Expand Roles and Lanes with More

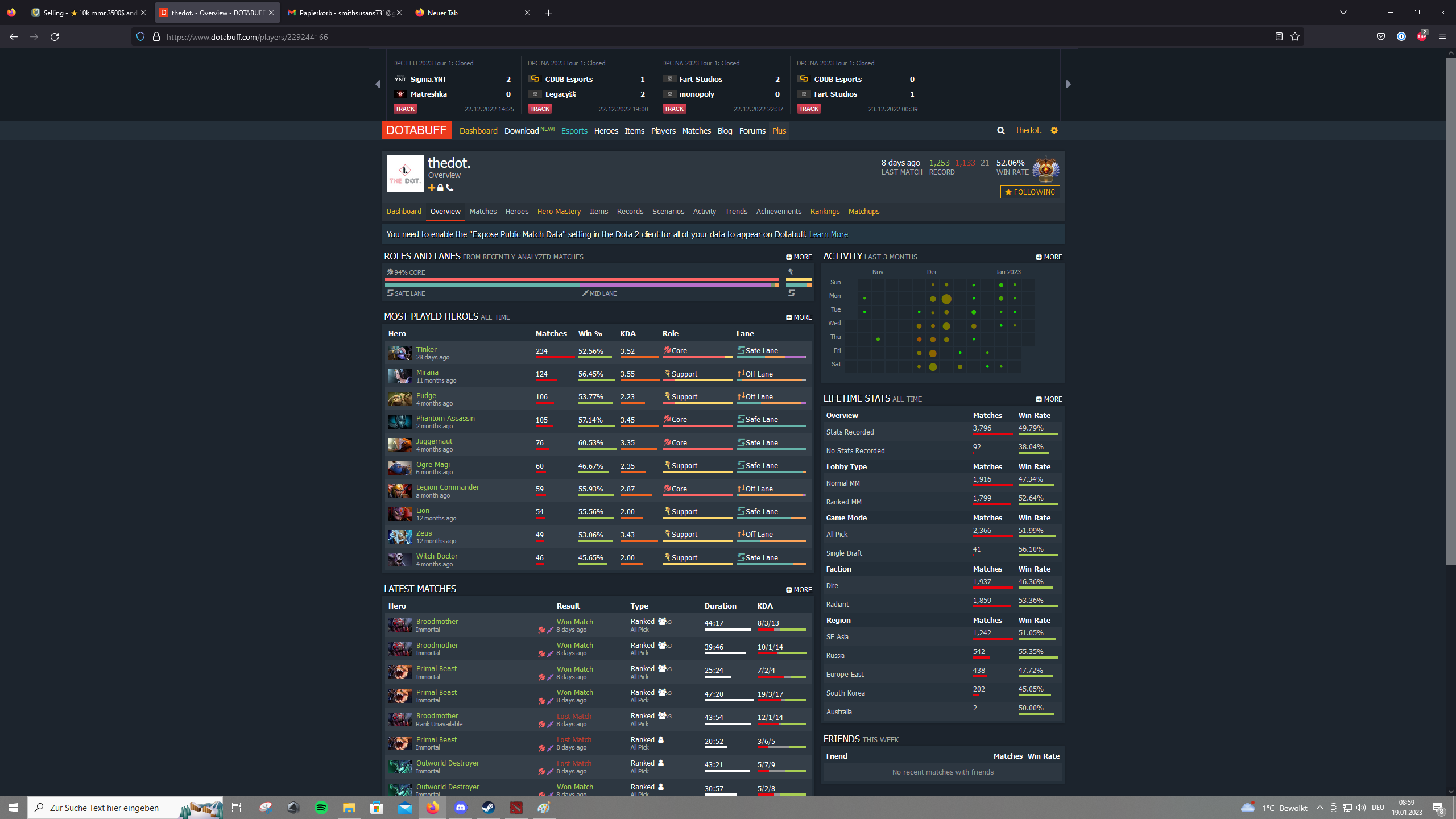pyautogui.click(x=799, y=257)
